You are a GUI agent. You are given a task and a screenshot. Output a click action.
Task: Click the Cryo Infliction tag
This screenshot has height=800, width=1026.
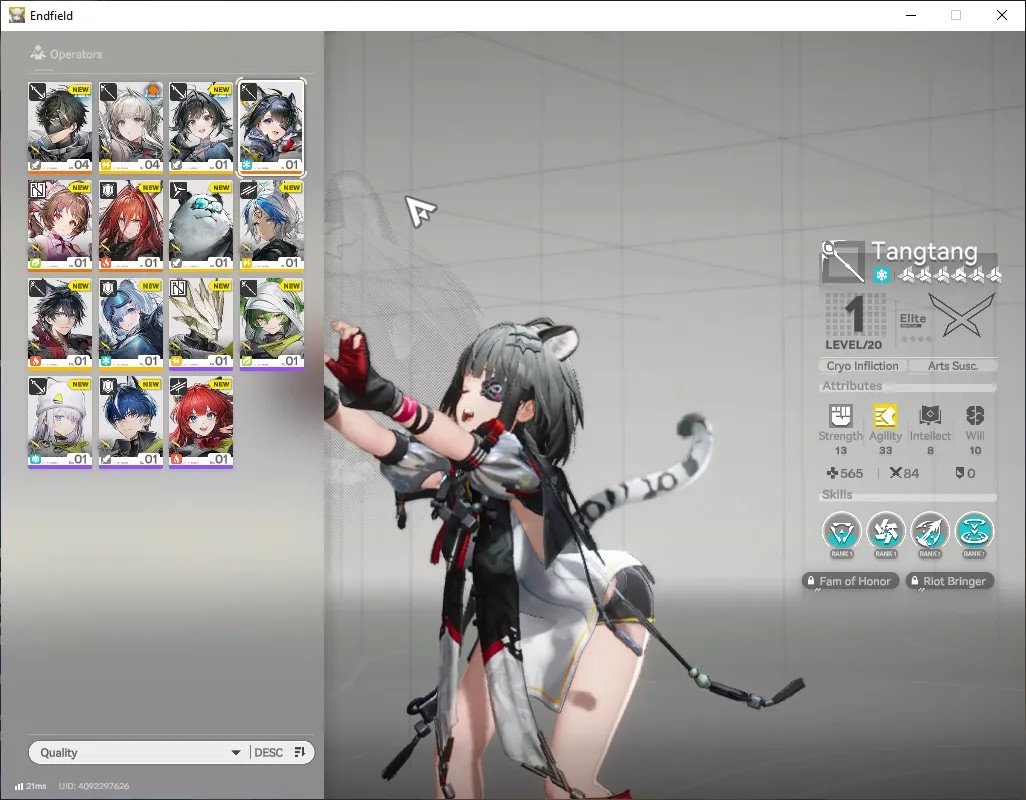click(x=862, y=366)
